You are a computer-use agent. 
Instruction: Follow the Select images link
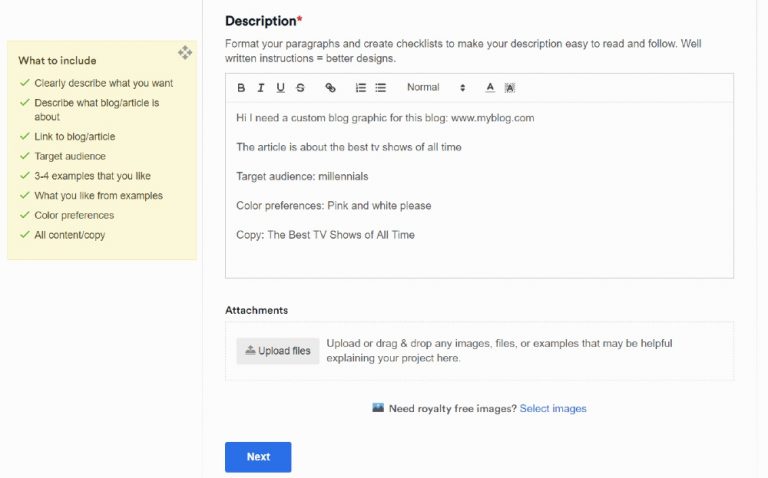tap(553, 409)
